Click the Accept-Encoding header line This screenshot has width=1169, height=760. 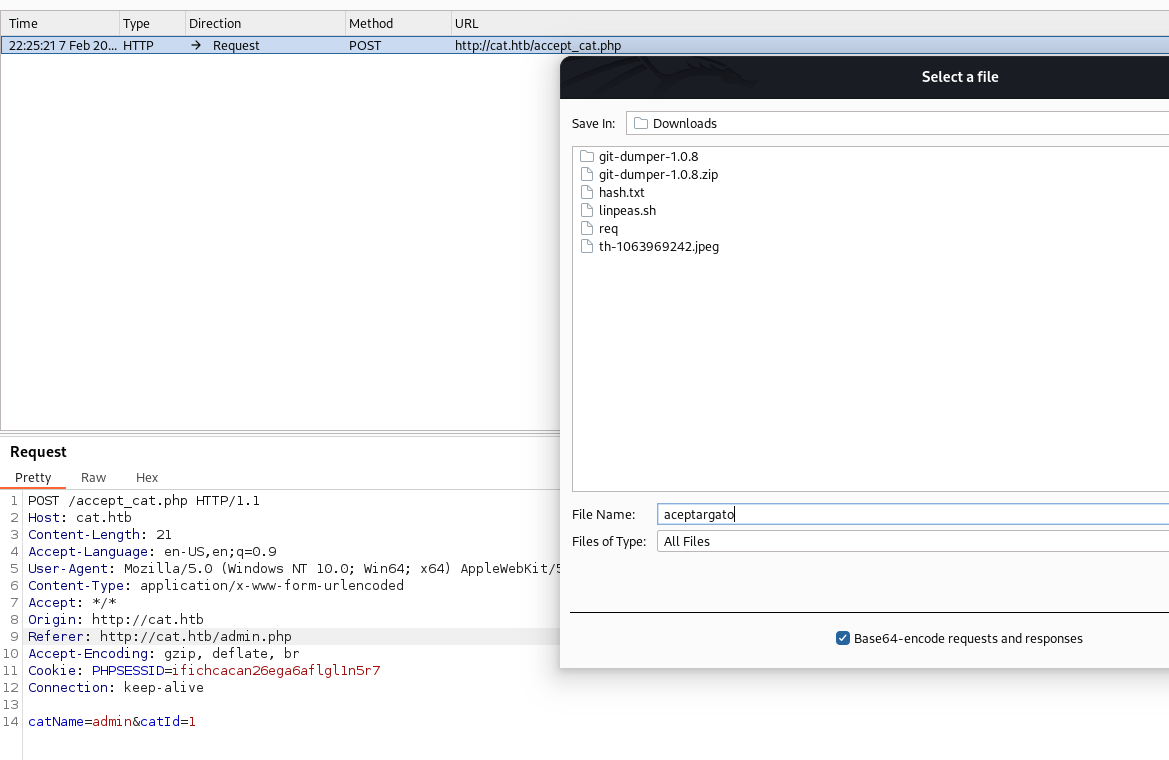pos(164,653)
